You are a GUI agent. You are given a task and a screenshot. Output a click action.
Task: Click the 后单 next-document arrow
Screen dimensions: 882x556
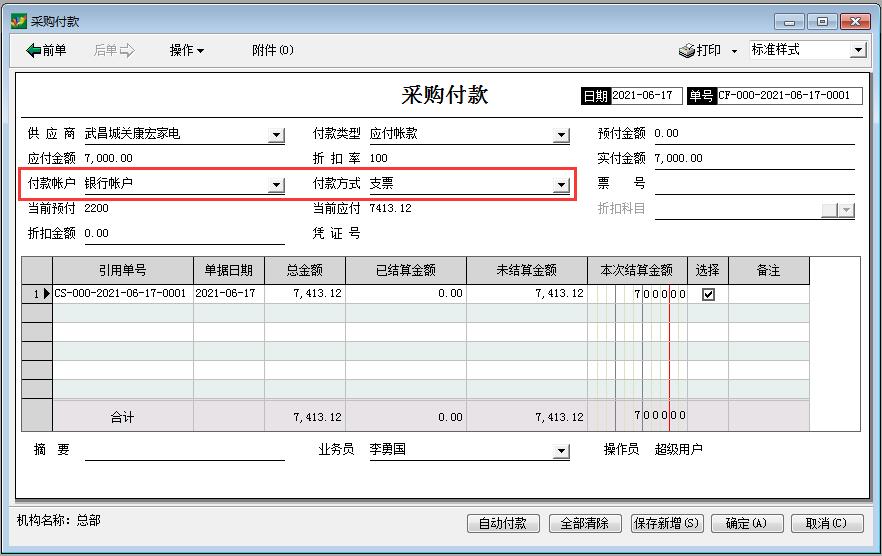(x=114, y=50)
